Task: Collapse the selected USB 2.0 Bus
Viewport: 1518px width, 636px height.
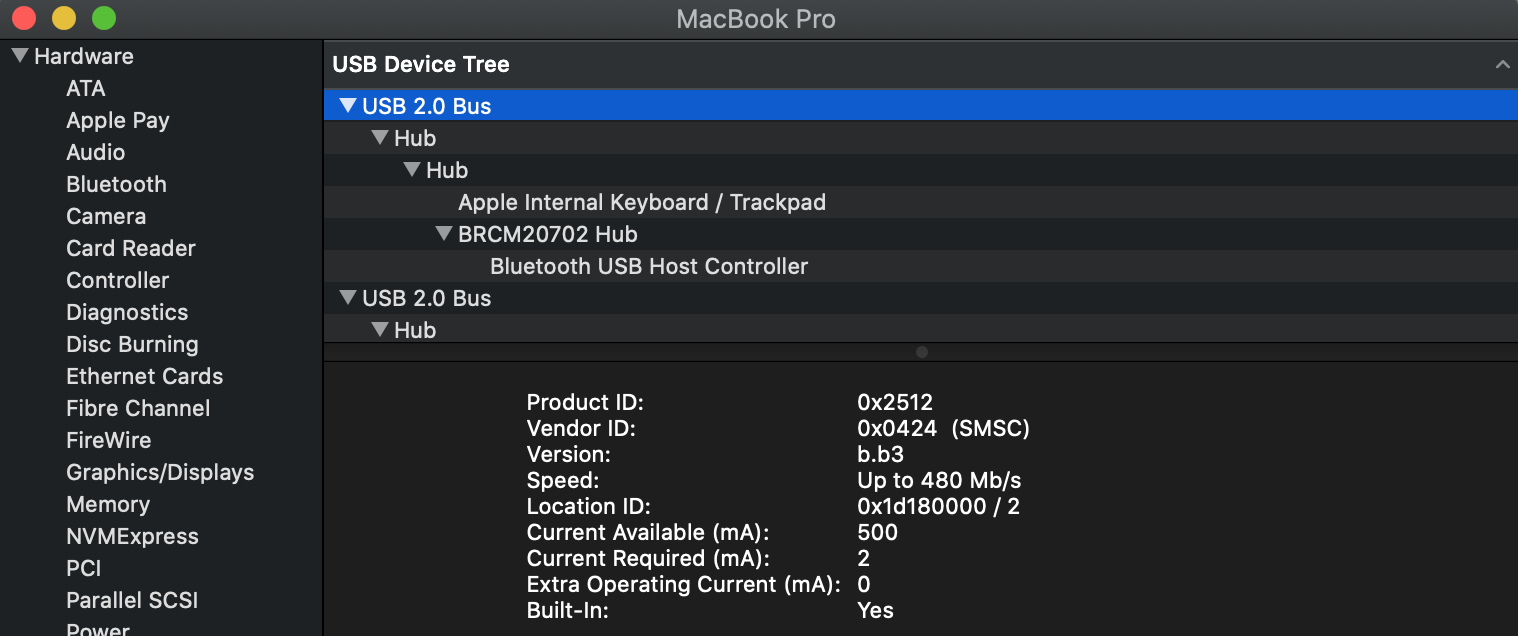Action: pyautogui.click(x=348, y=106)
